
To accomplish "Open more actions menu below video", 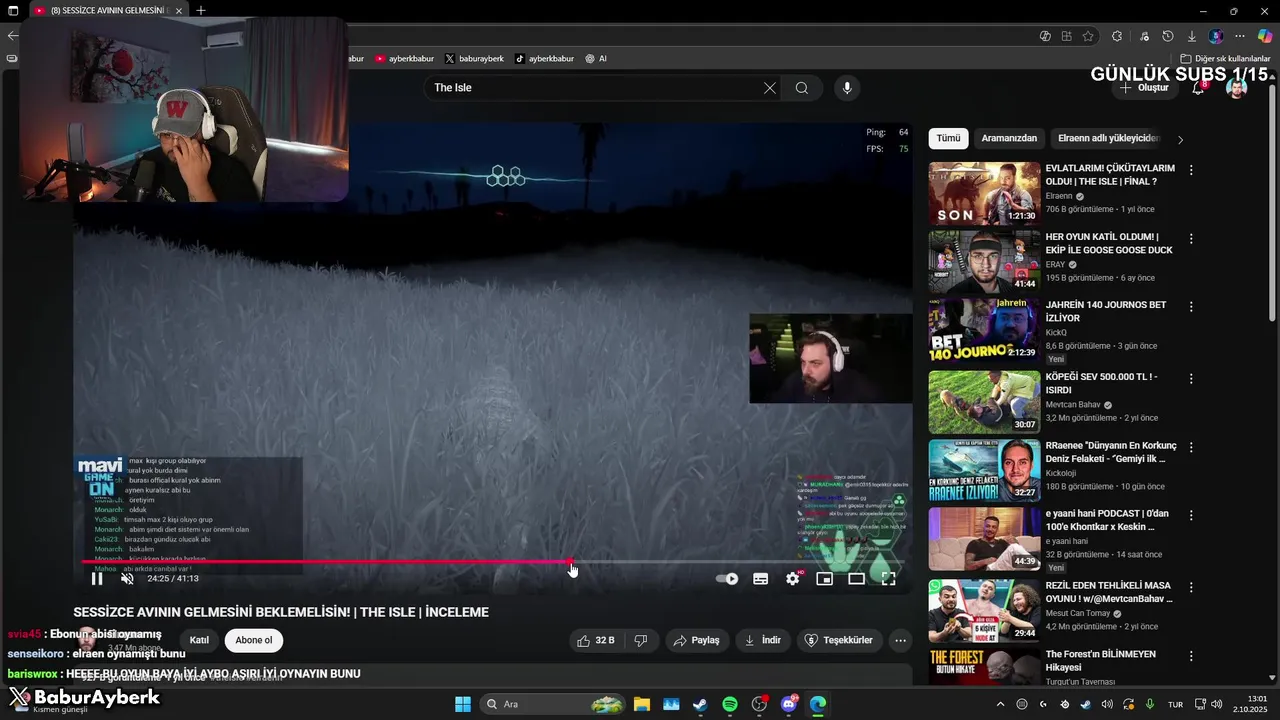I will (x=901, y=640).
